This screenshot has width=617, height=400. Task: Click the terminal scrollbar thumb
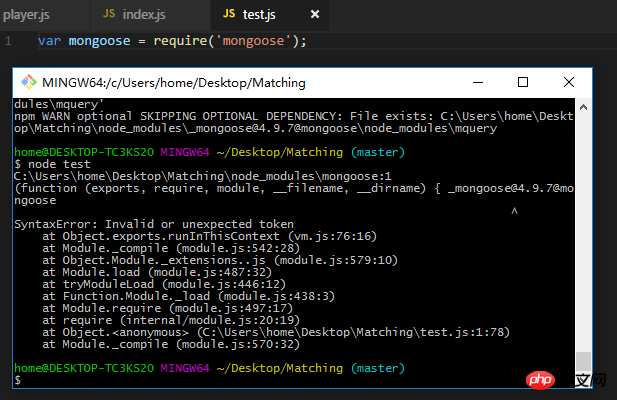point(584,362)
